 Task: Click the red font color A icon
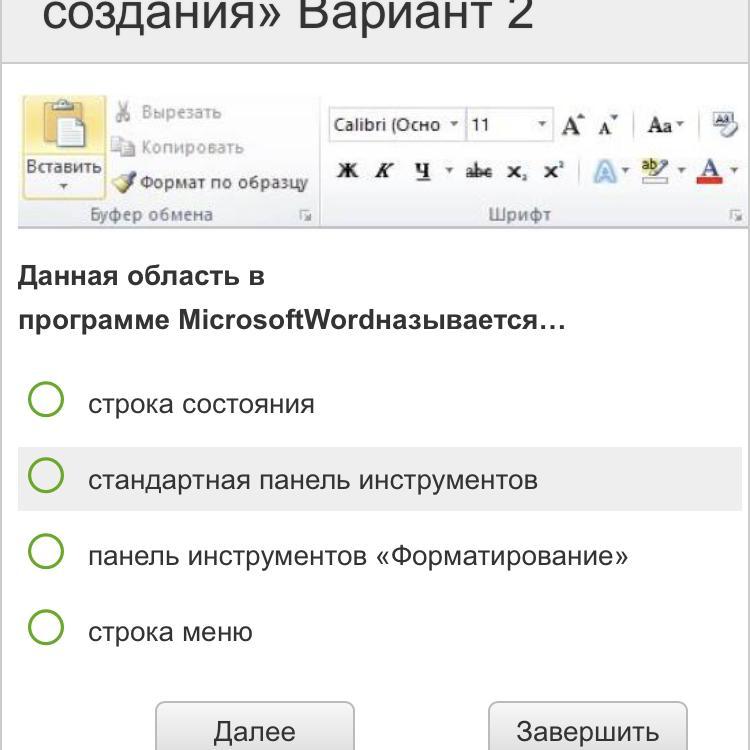[710, 171]
